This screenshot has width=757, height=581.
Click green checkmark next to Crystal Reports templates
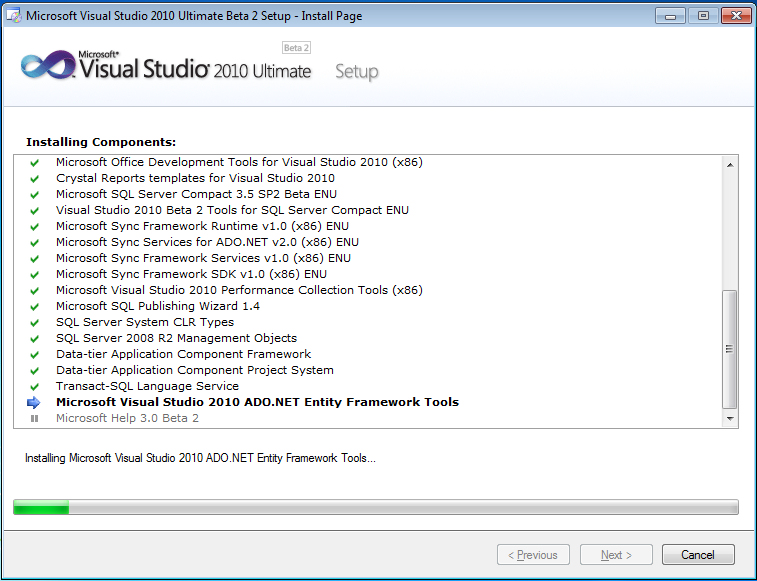pyautogui.click(x=34, y=178)
